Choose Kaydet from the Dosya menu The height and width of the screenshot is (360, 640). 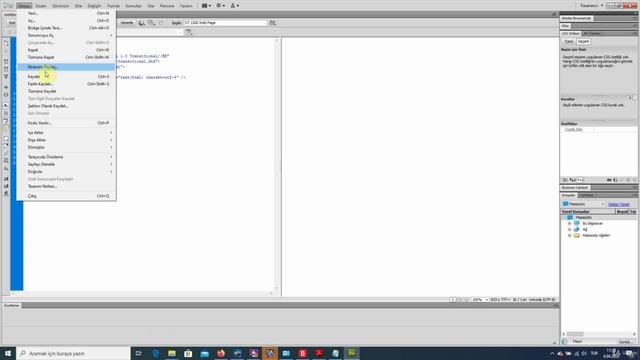(66, 76)
